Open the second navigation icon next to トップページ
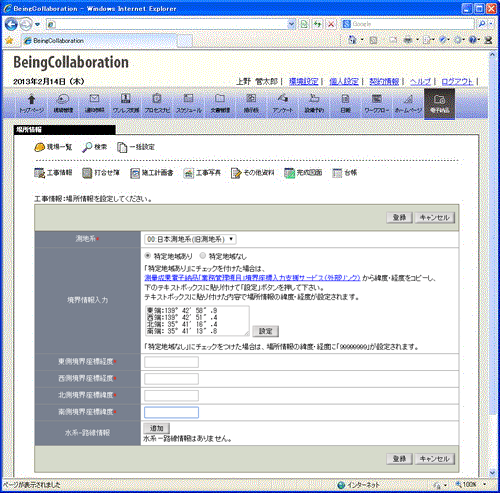This screenshot has height=493, width=500. 63,104
